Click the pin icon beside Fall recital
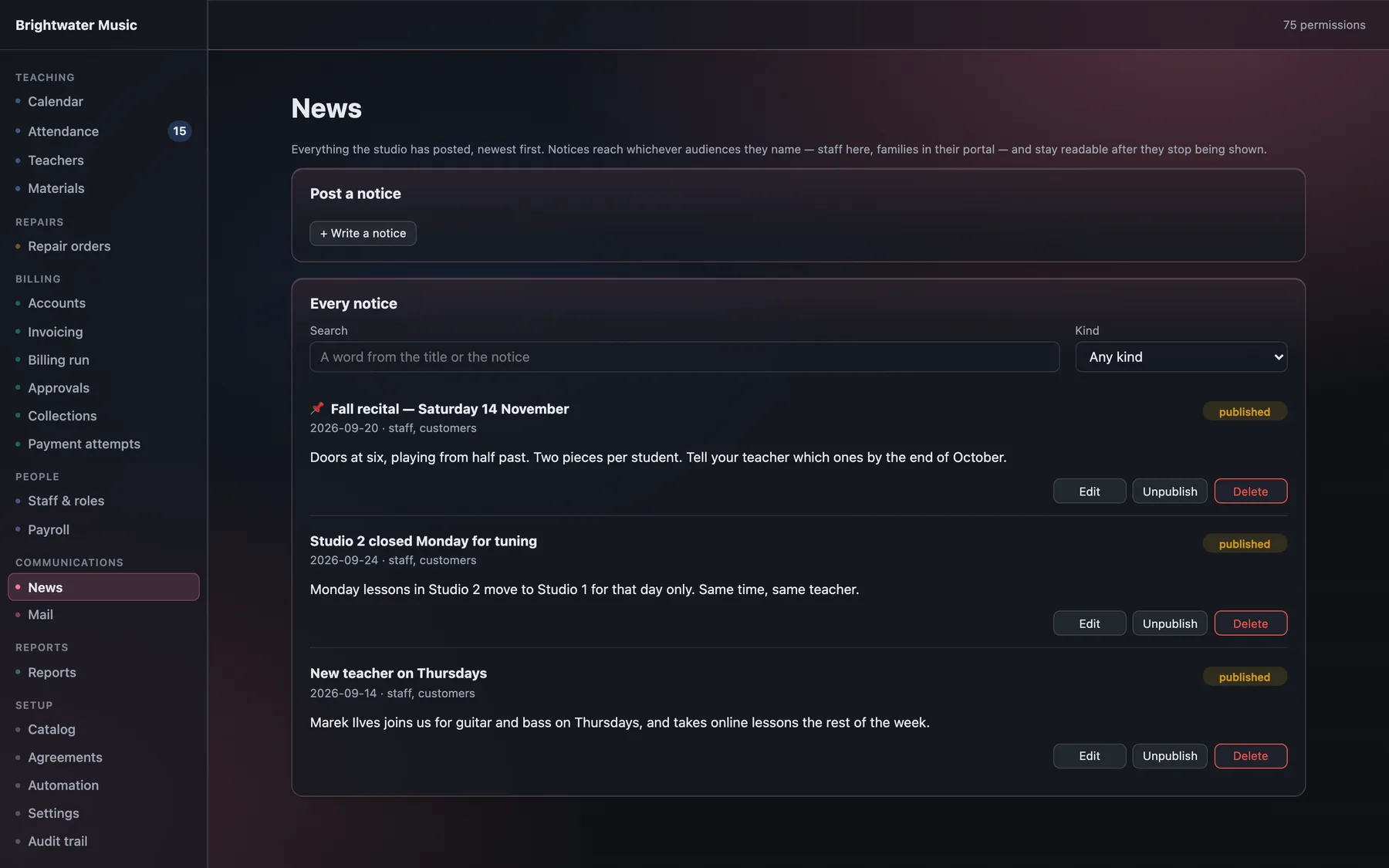Screen dimensions: 1389x868 317,408
